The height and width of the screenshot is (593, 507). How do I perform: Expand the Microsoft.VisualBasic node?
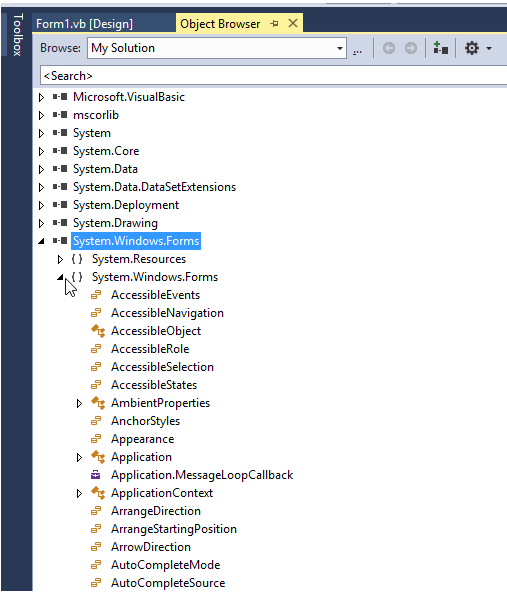41,97
